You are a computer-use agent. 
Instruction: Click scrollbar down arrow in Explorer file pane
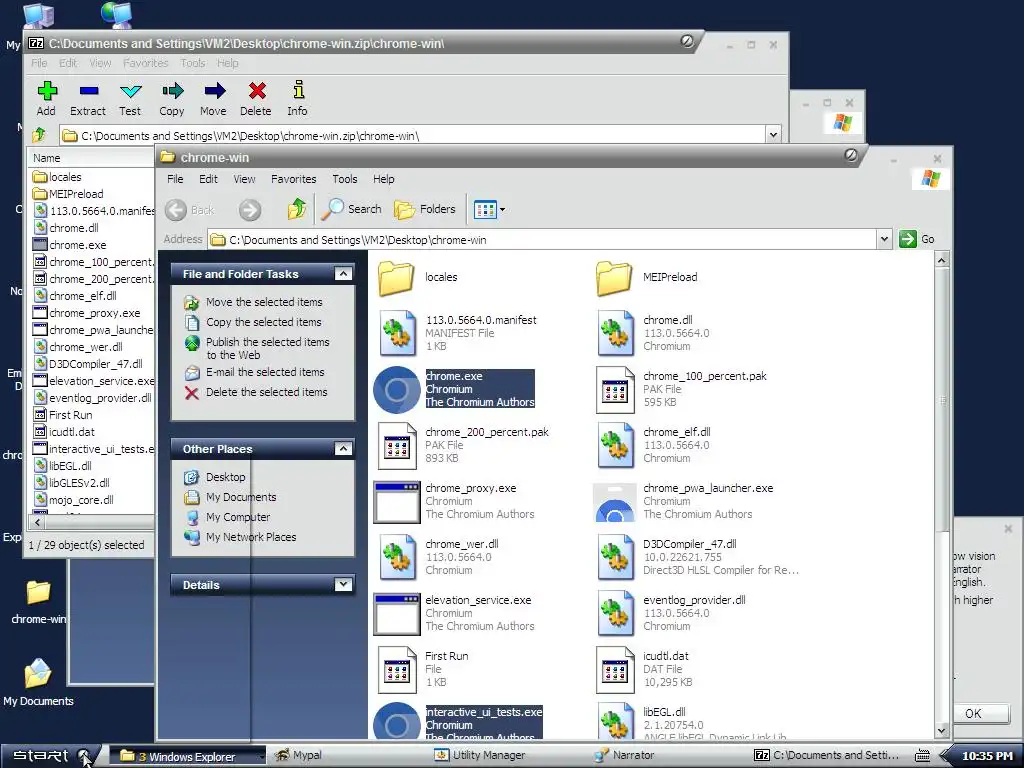(x=941, y=731)
